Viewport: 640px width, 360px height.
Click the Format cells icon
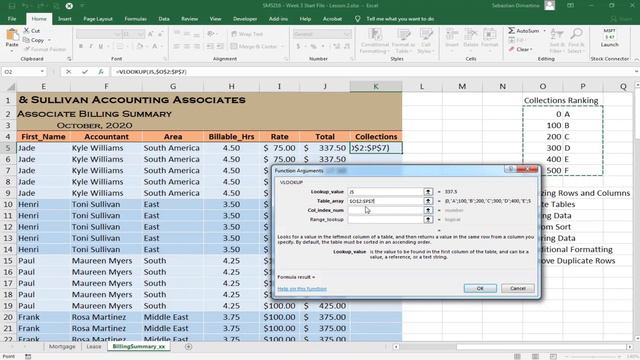tap(489, 34)
